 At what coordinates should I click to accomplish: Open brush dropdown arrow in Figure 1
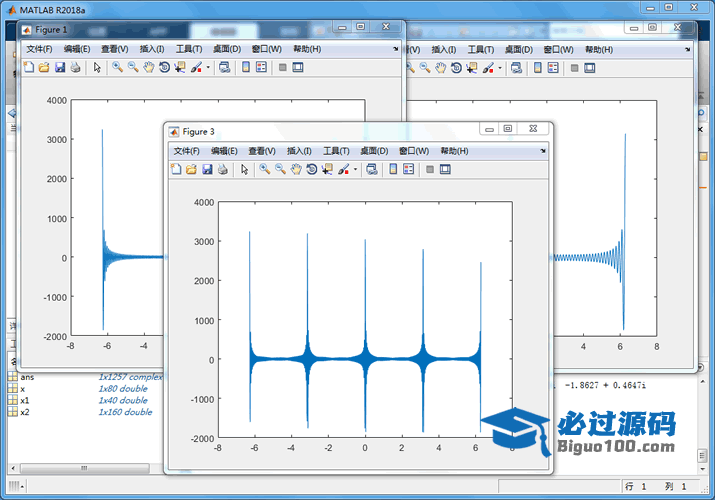(208, 67)
